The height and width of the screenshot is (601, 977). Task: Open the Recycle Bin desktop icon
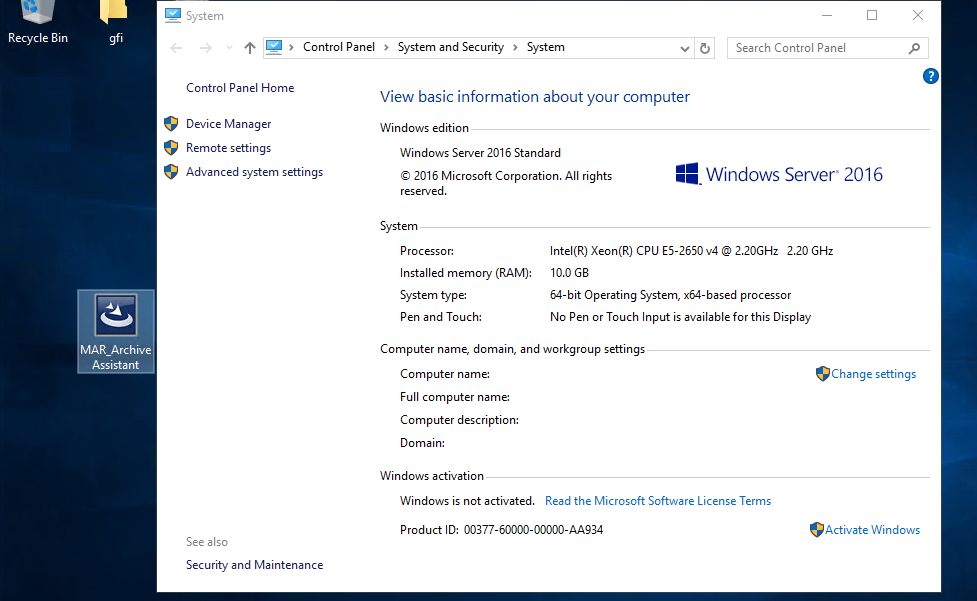37,22
